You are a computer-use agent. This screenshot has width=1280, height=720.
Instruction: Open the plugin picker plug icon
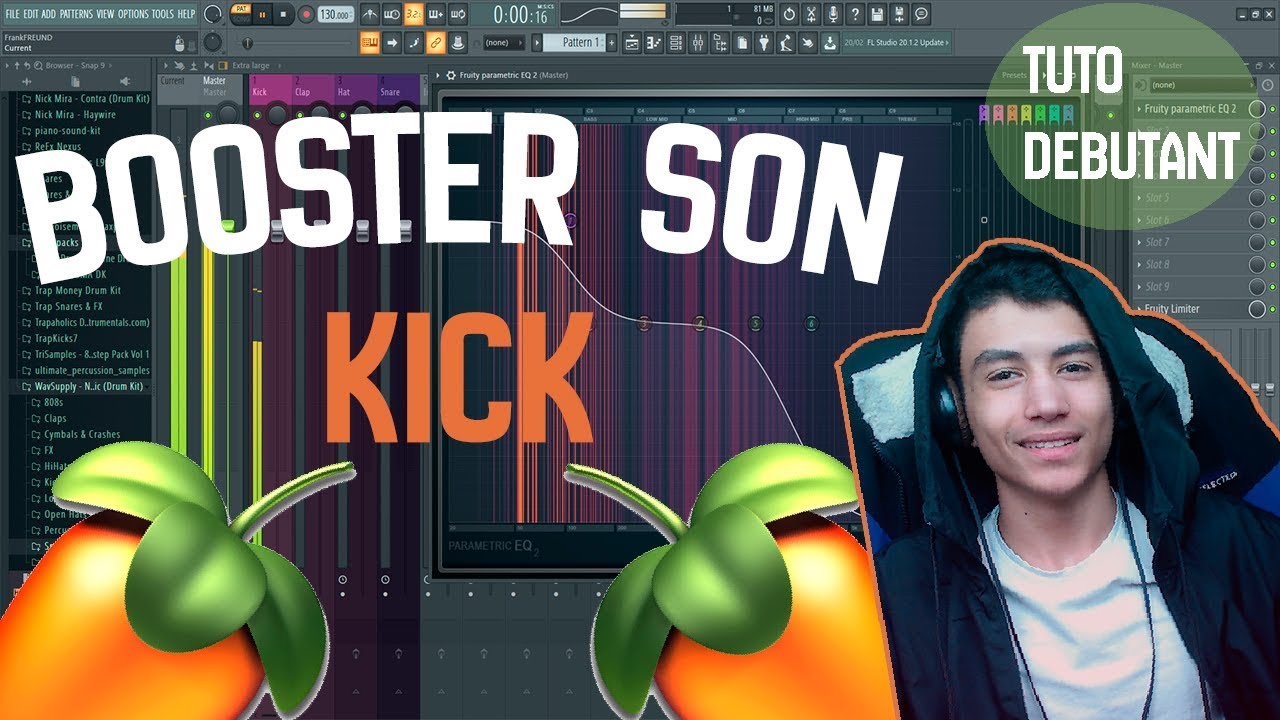[763, 43]
